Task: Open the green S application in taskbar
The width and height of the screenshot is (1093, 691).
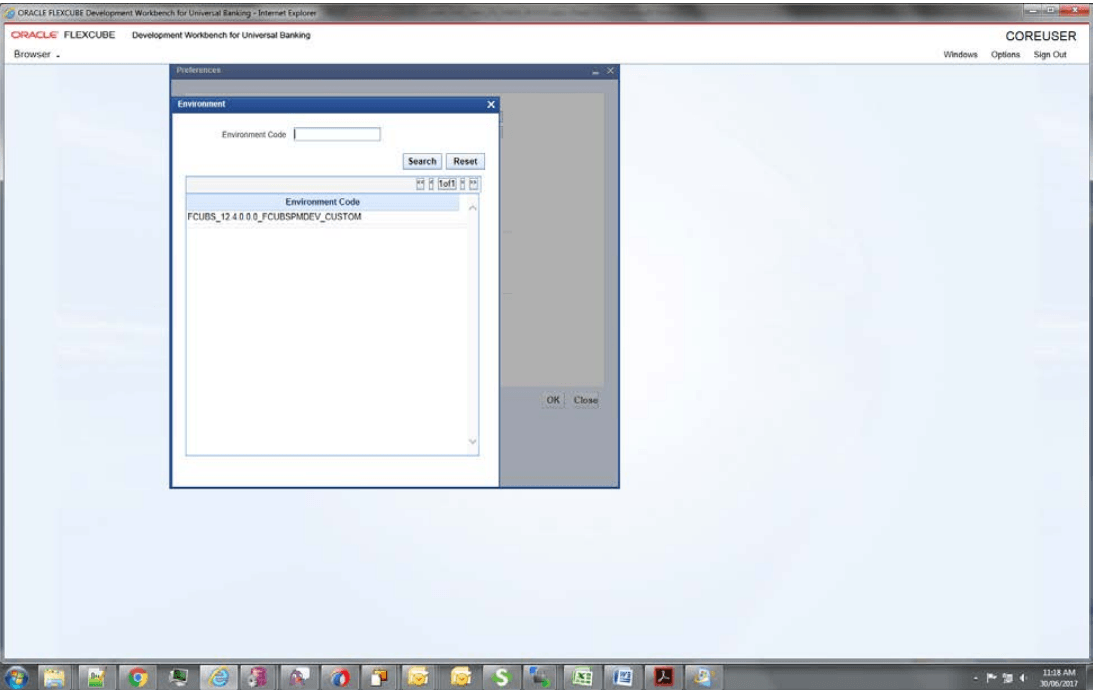Action: pos(500,677)
